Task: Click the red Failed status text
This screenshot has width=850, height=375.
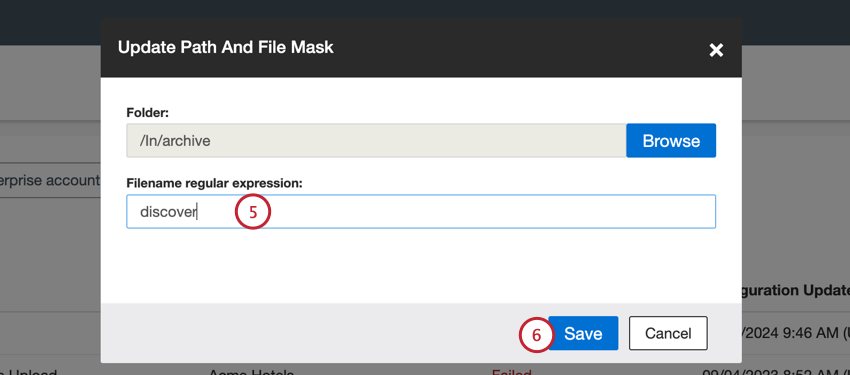Action: tap(511, 372)
